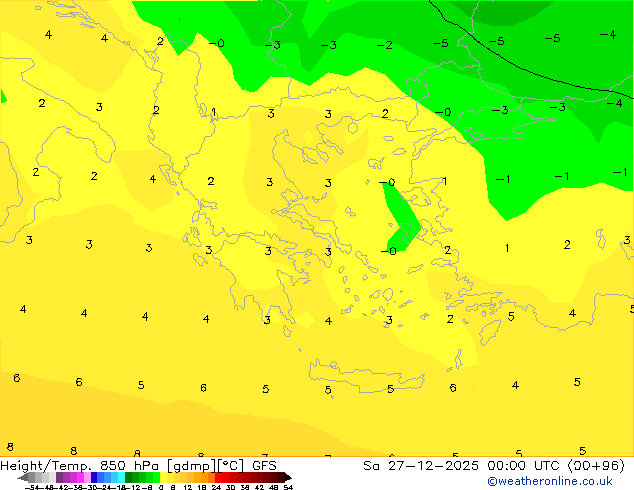
Task: Click the "GFS" model label
Action: pyautogui.click(x=264, y=466)
